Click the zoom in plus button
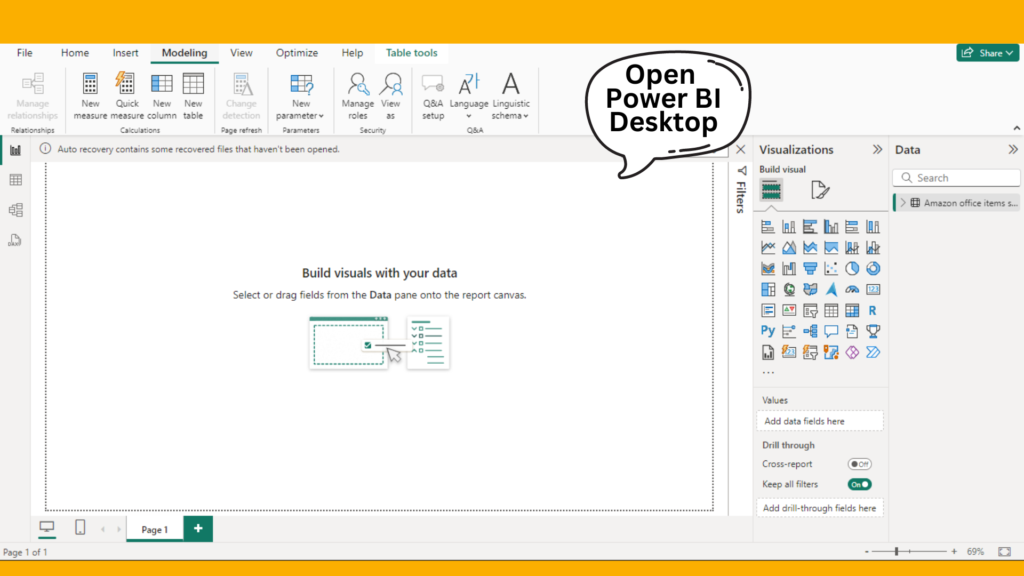 pyautogui.click(x=954, y=552)
